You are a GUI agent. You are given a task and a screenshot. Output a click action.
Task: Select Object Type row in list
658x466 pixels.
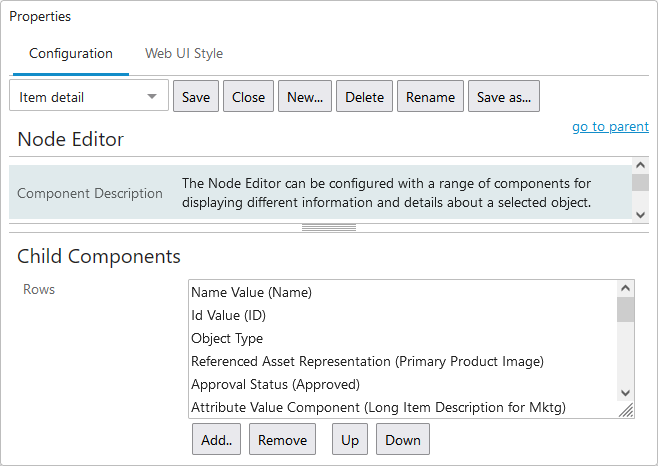(x=403, y=338)
